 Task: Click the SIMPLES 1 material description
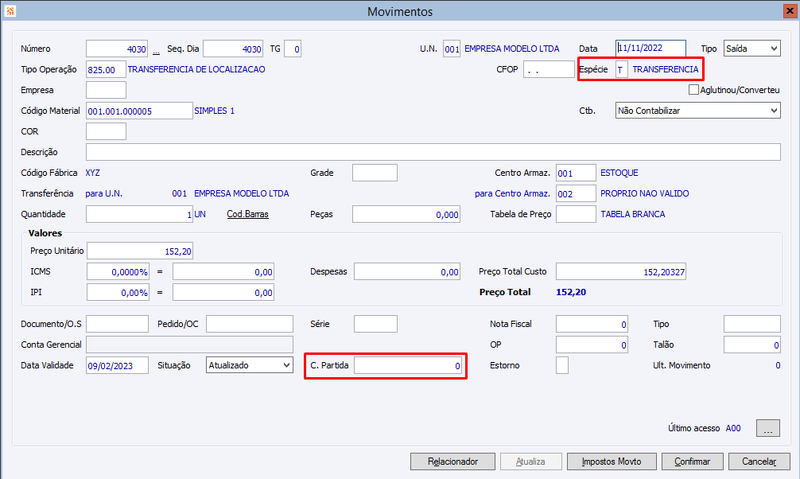(x=214, y=111)
